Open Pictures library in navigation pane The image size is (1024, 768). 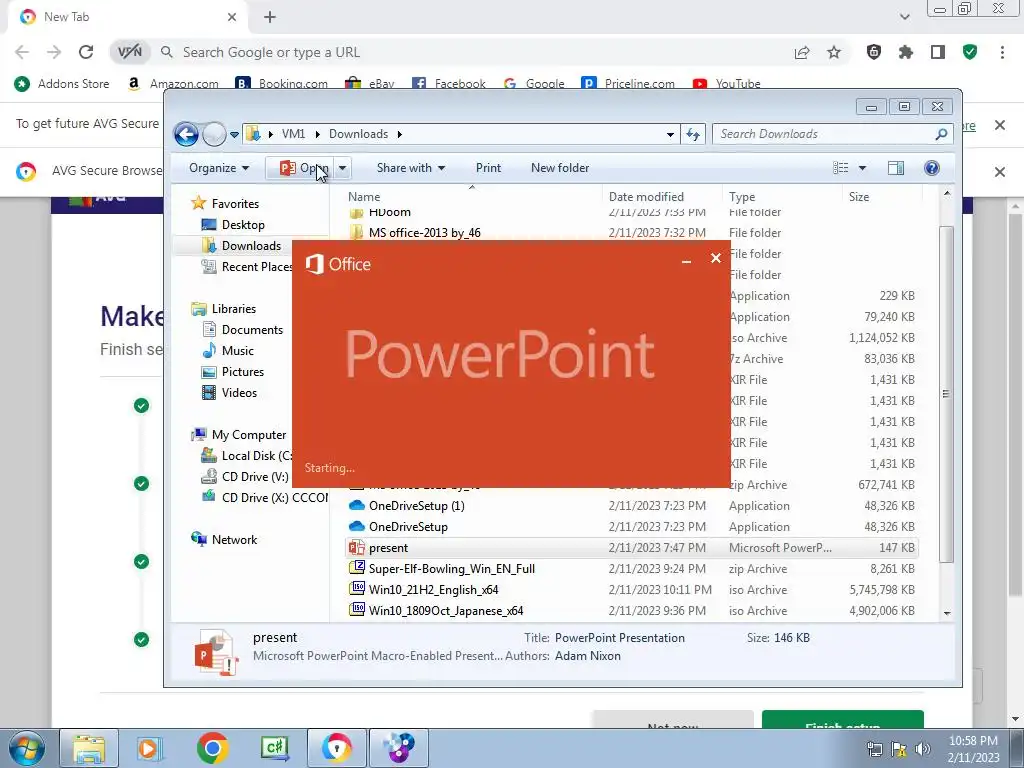[x=242, y=372]
